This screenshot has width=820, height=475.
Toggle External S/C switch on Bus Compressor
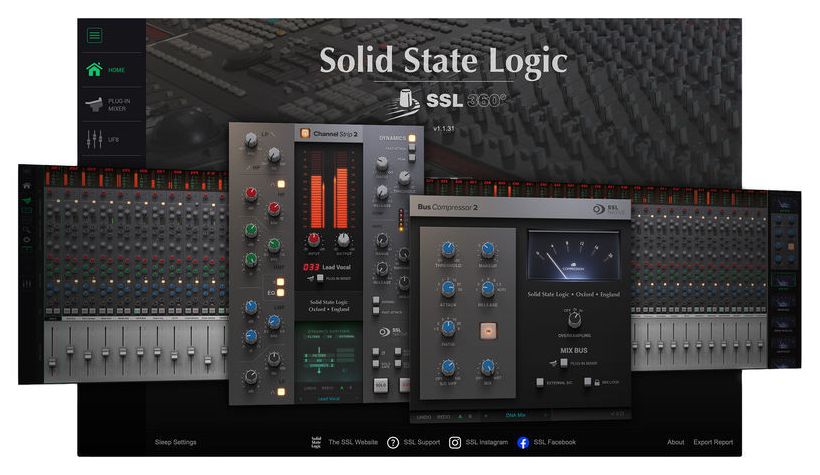540,382
